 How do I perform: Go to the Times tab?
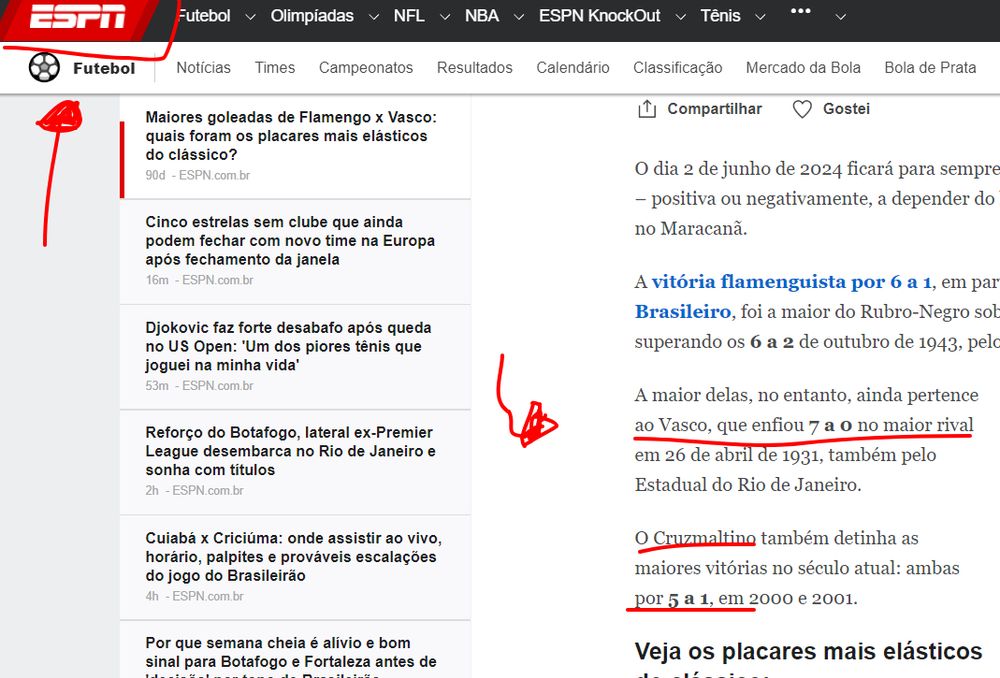coord(275,68)
